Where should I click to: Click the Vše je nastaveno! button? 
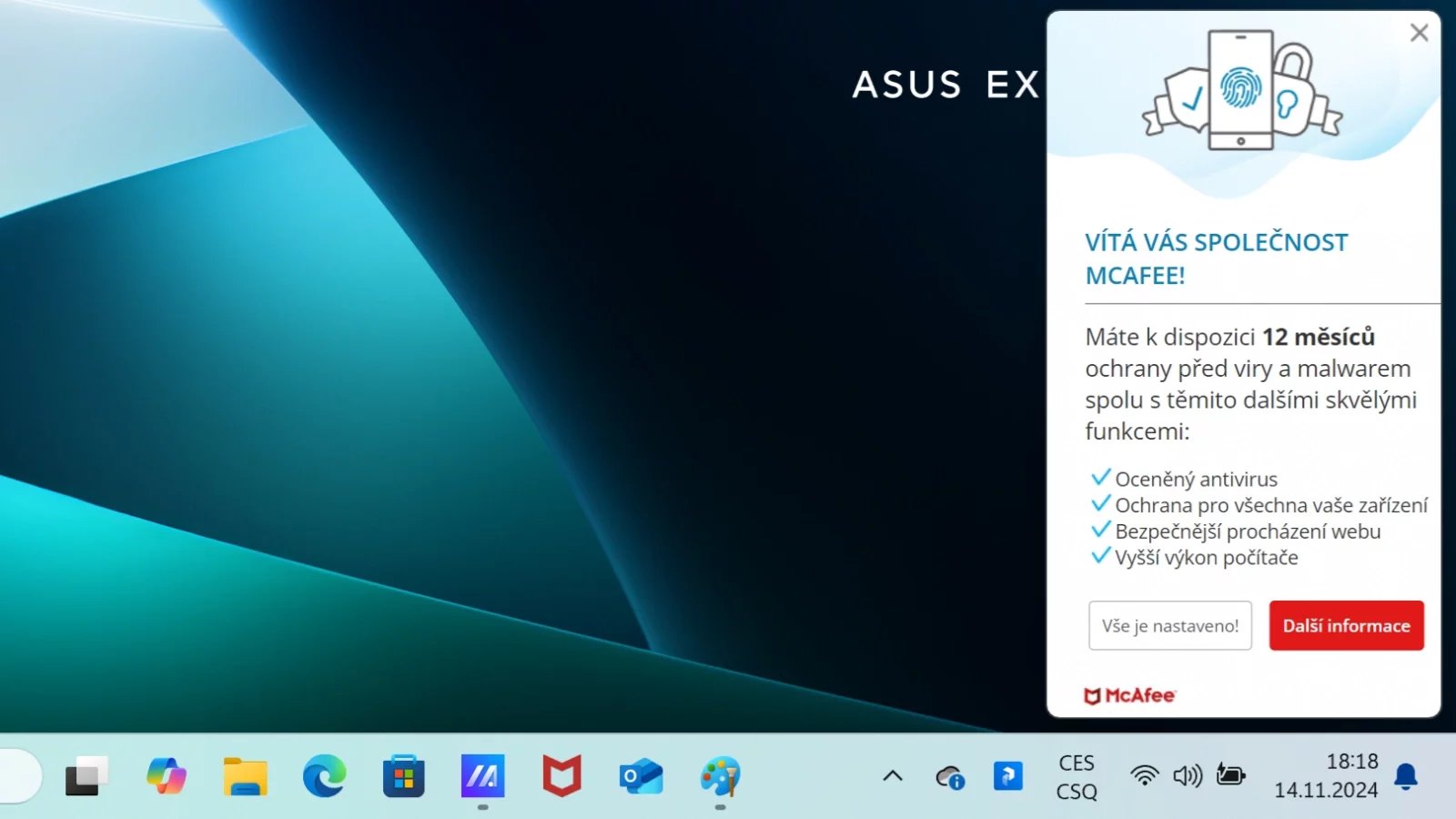click(x=1170, y=625)
